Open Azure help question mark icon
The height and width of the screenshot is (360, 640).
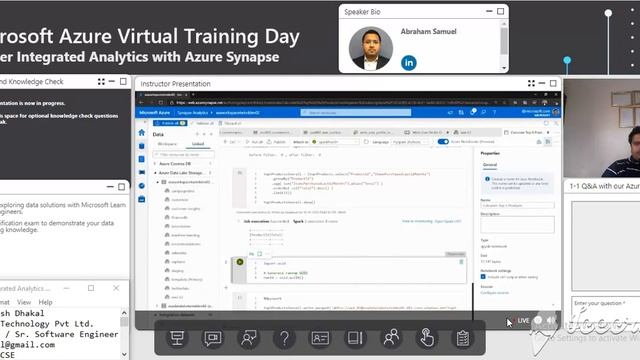[495, 112]
